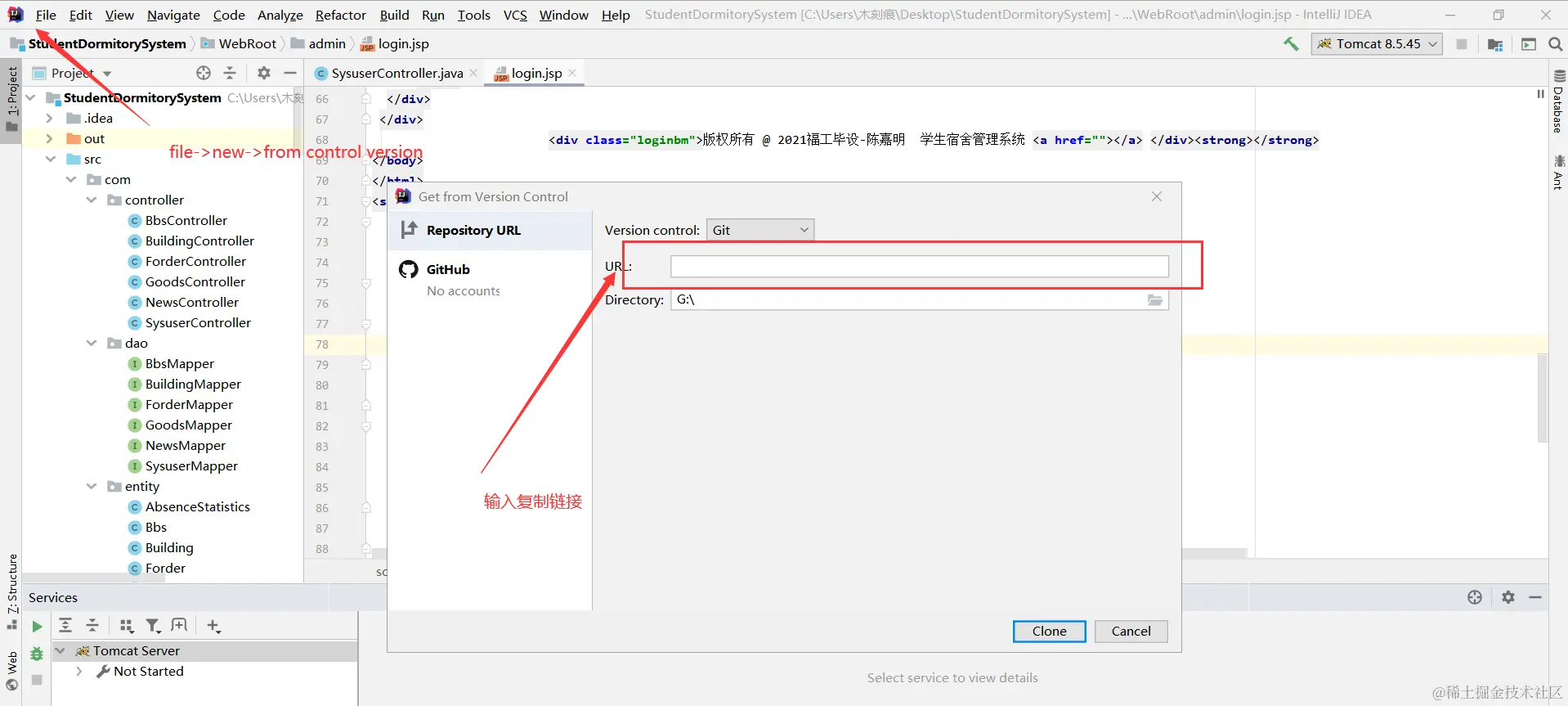
Task: Open the Database tool window tab
Action: [1558, 101]
